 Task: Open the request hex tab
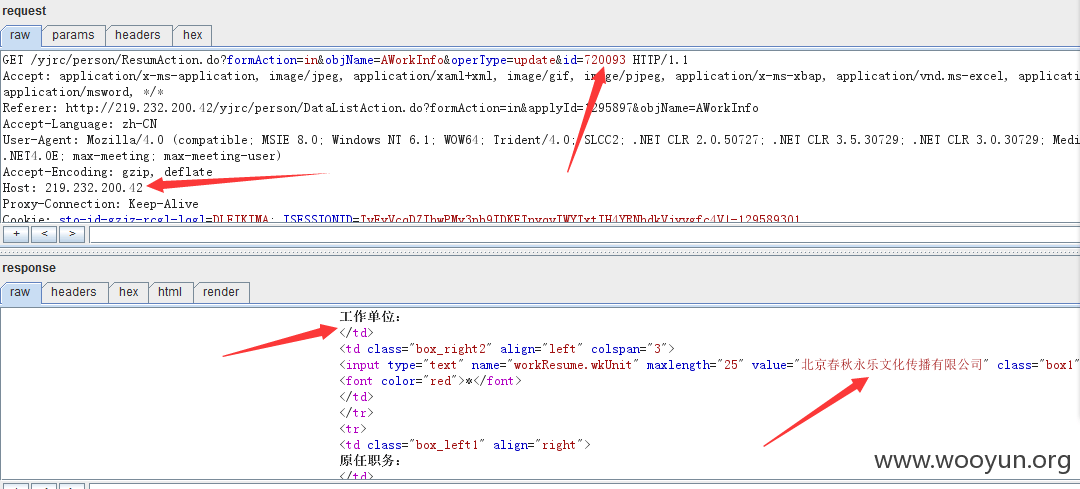[193, 35]
